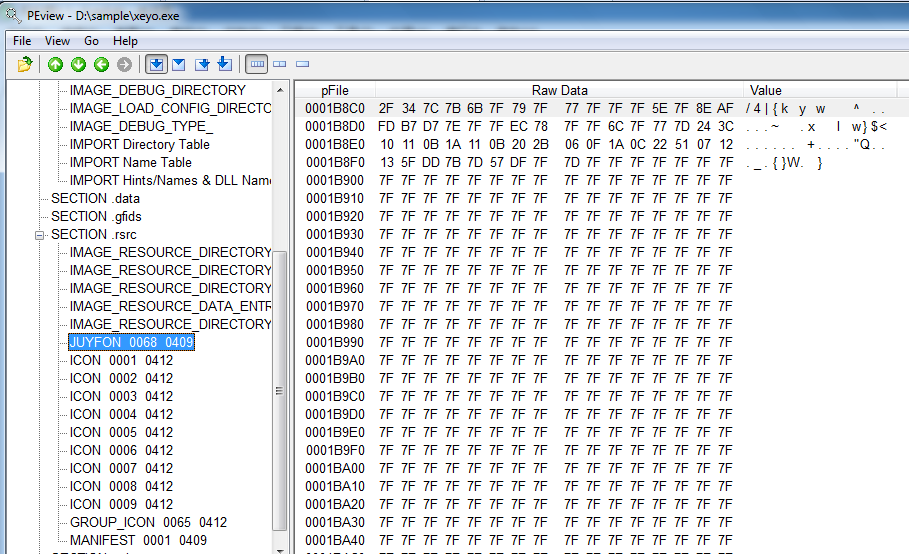
Task: Click the Value column header
Action: pyautogui.click(x=820, y=90)
